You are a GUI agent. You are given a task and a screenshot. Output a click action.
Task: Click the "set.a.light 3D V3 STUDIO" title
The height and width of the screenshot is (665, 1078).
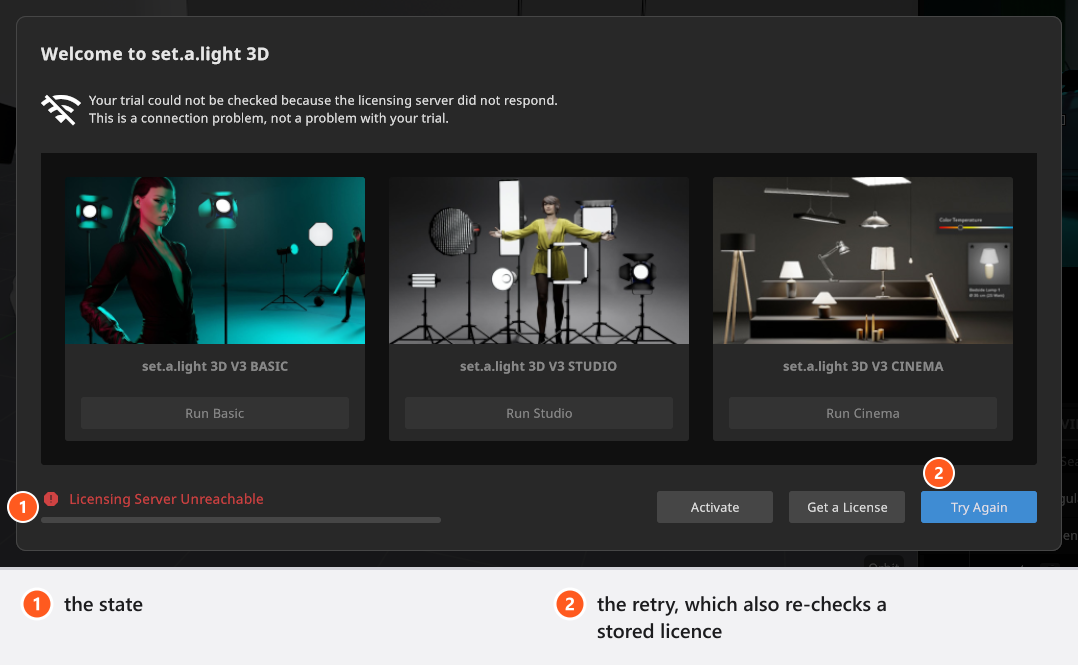(x=538, y=367)
